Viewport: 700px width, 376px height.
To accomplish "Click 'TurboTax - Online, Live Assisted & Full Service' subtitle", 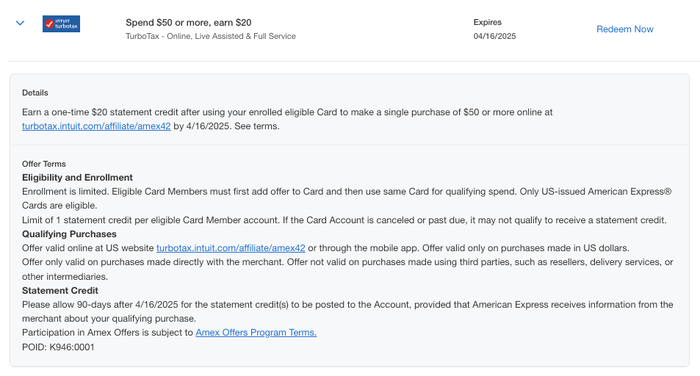I will tap(211, 36).
